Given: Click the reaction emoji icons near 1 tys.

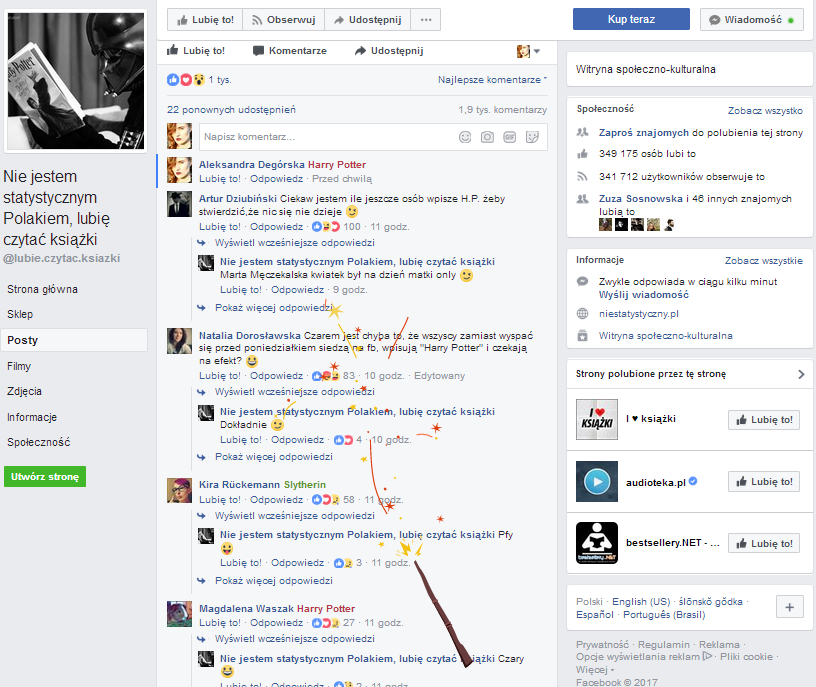Looking at the screenshot, I should coord(186,80).
